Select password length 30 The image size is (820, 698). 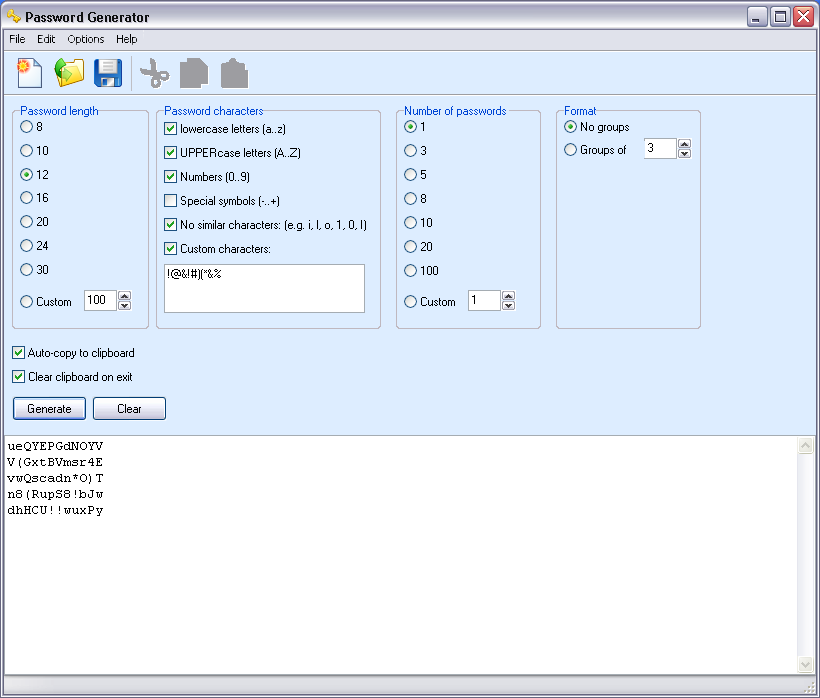[26, 269]
